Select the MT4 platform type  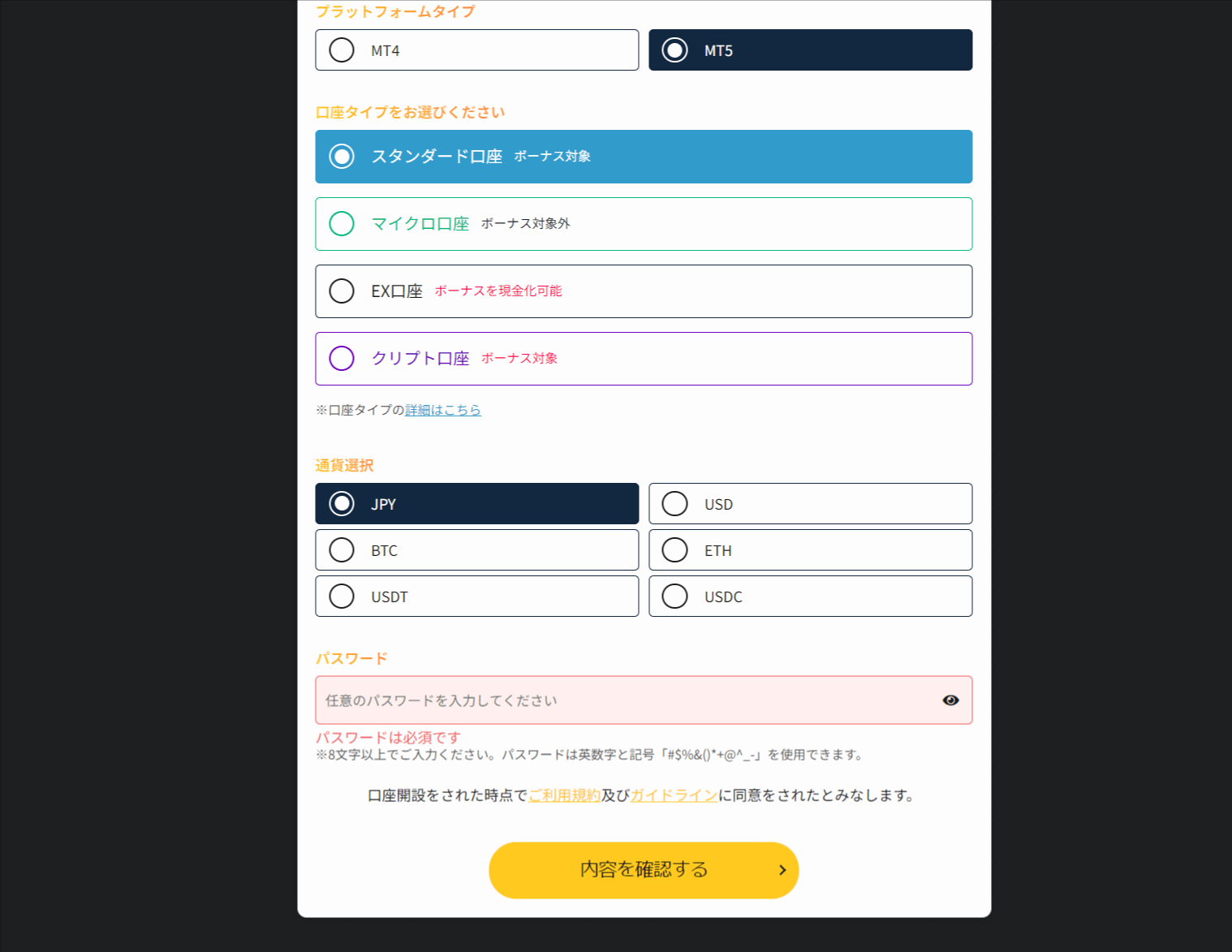point(476,50)
